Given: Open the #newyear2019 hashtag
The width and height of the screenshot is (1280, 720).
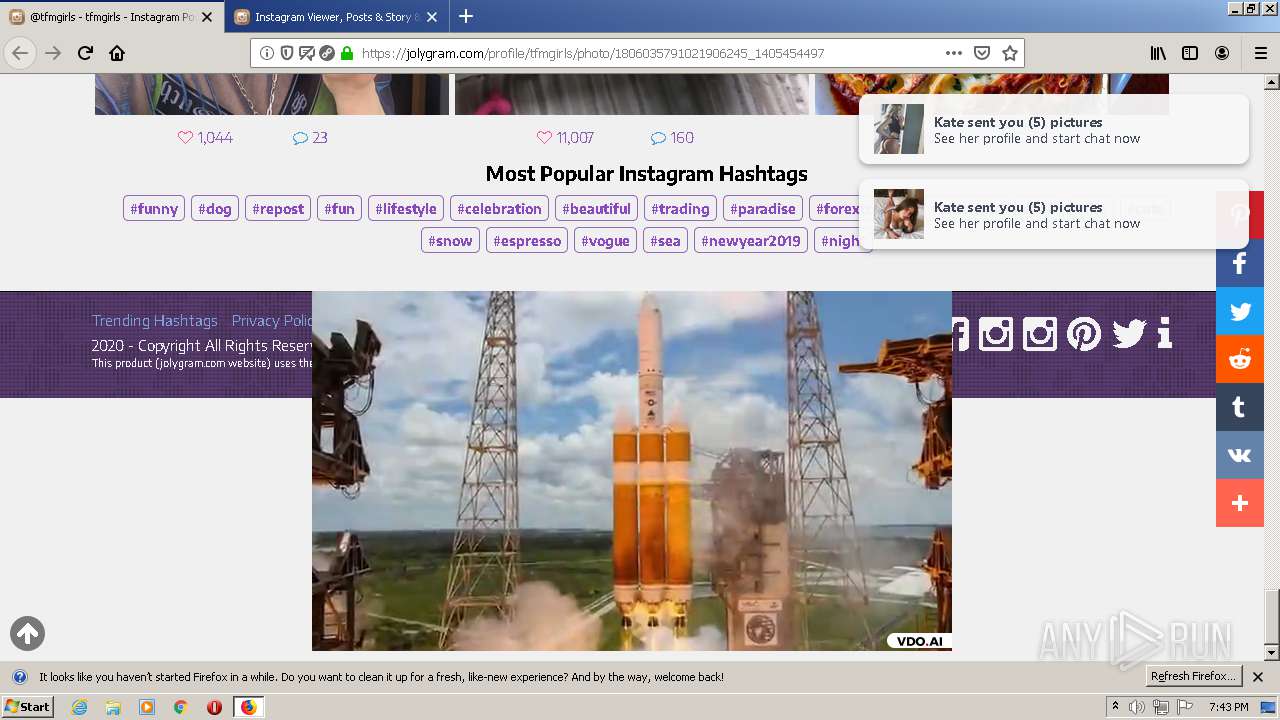Looking at the screenshot, I should coord(751,240).
